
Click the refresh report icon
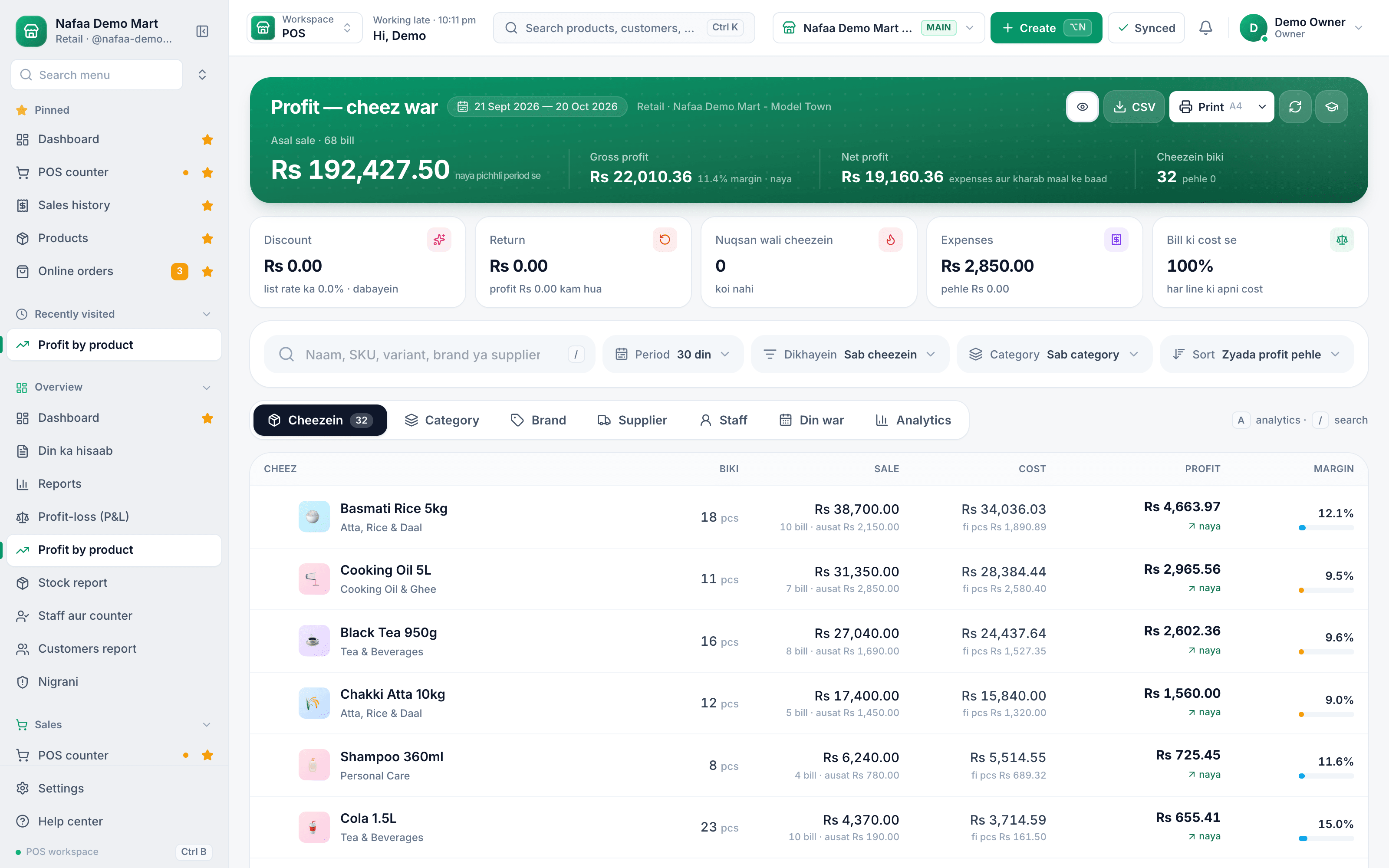click(x=1295, y=107)
